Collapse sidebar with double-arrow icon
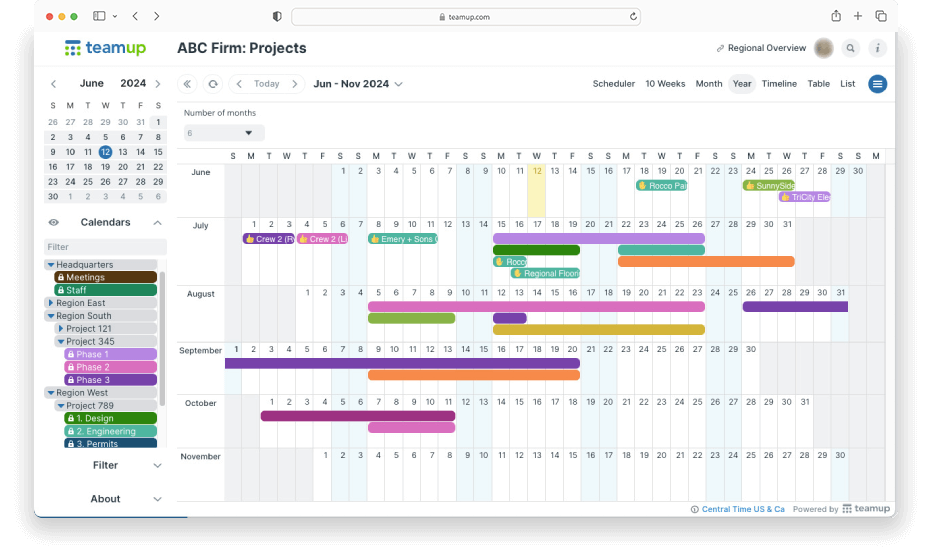Screen dimensions: 932x559 coord(187,84)
